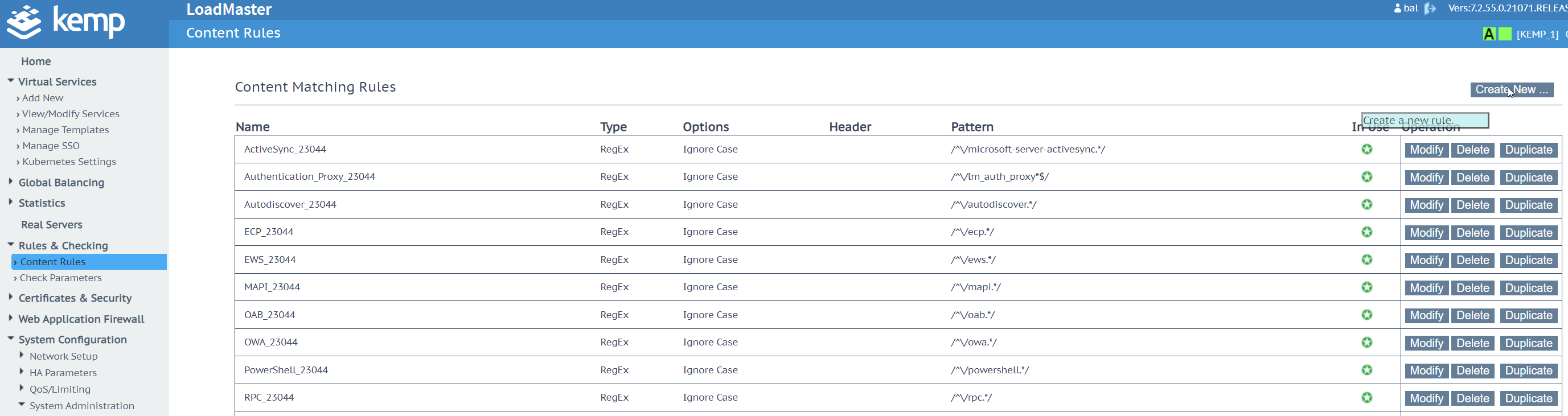Expand Certificates & Security section
1568x416 pixels.
point(11,297)
